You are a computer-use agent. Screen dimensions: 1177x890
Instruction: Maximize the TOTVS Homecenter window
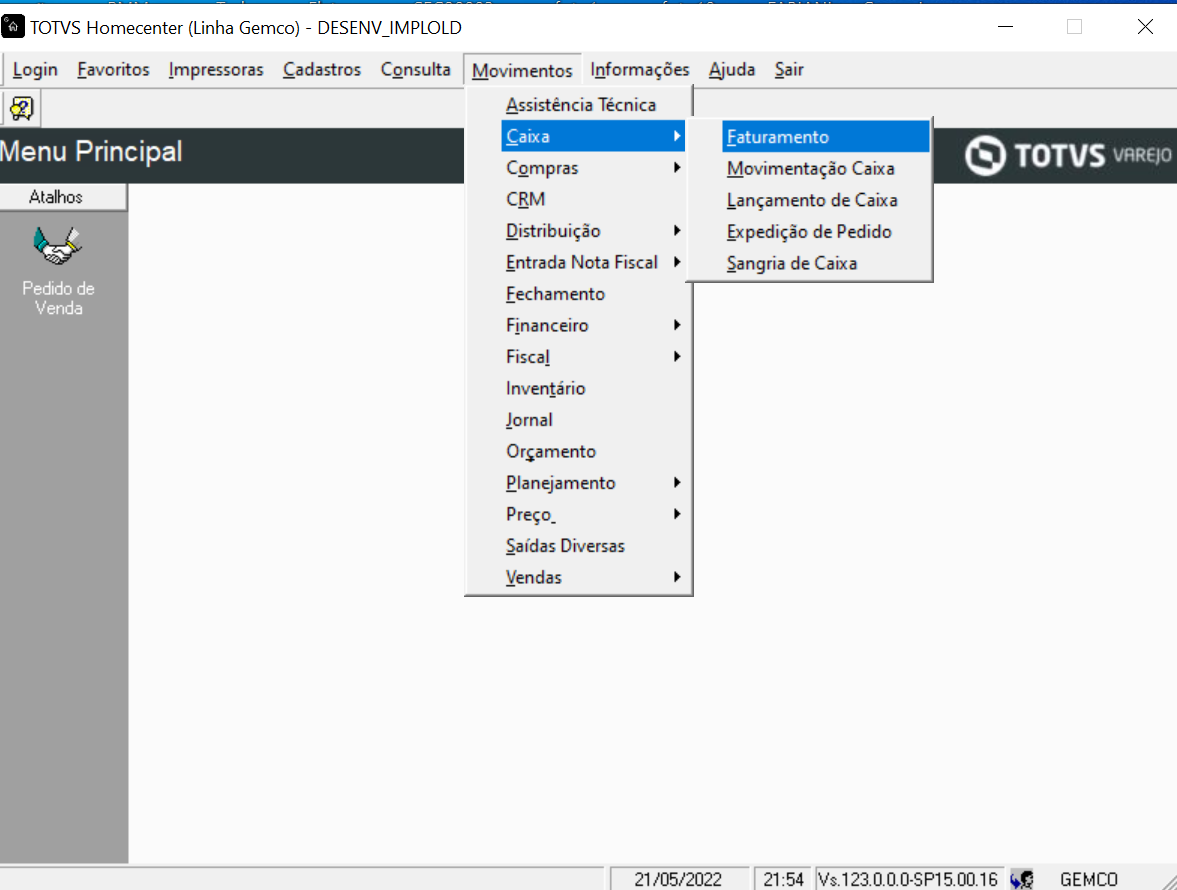(x=1075, y=27)
